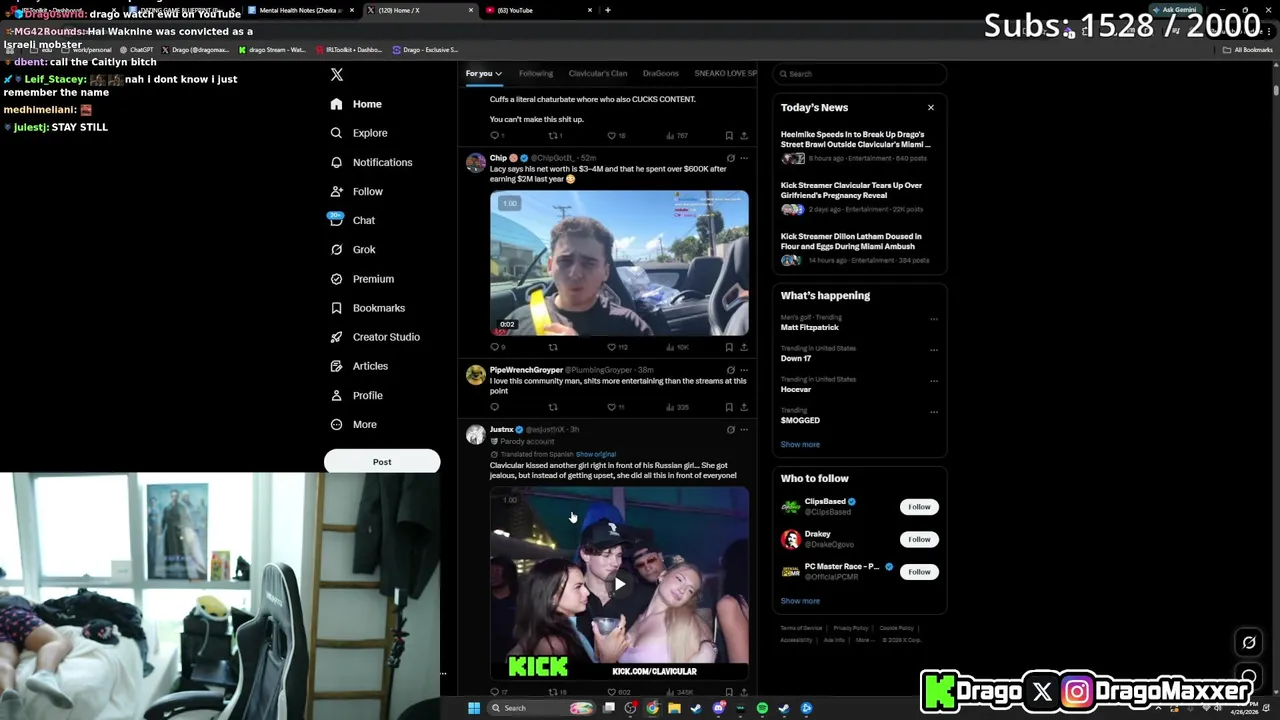Open Articles in the sidebar
The height and width of the screenshot is (720, 1280).
359,366
